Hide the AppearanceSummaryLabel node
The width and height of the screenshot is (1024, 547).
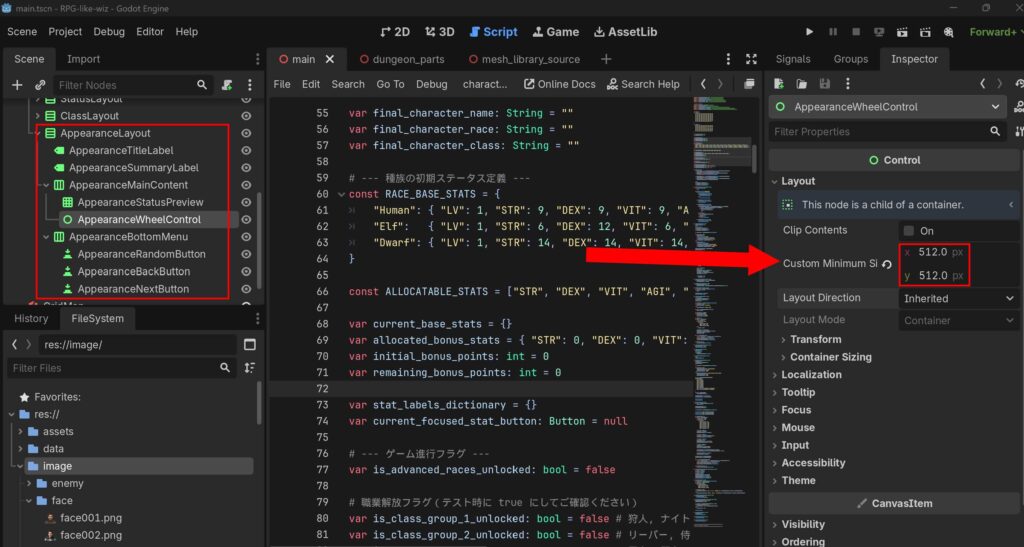tap(246, 168)
